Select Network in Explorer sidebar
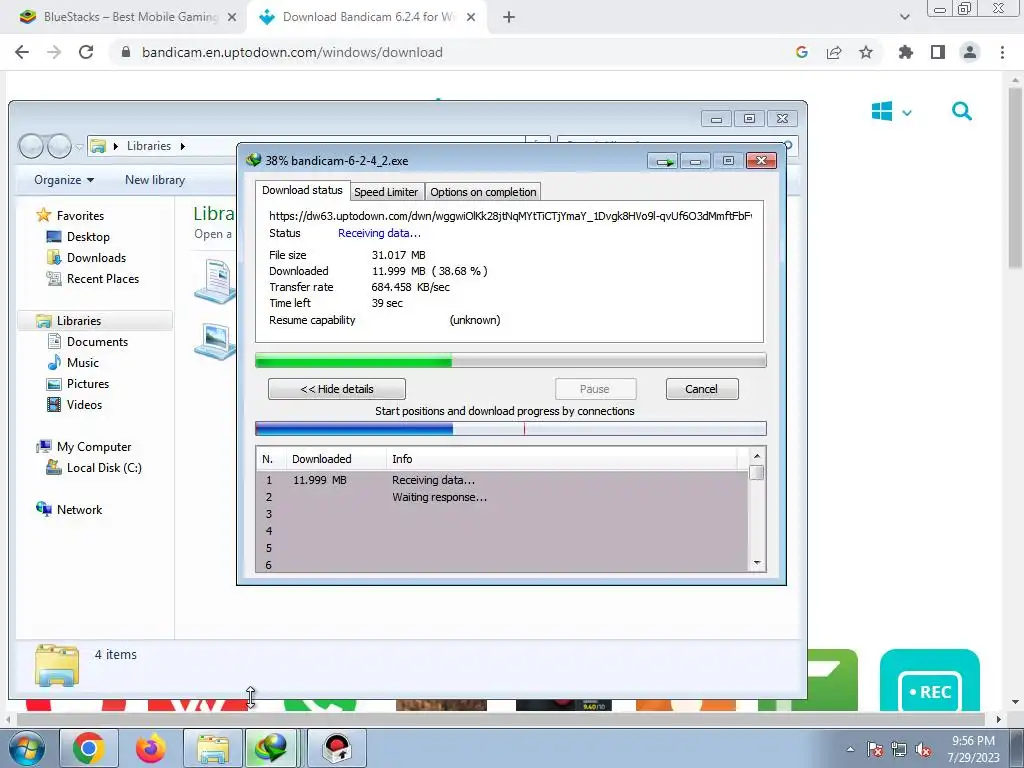 pyautogui.click(x=79, y=509)
